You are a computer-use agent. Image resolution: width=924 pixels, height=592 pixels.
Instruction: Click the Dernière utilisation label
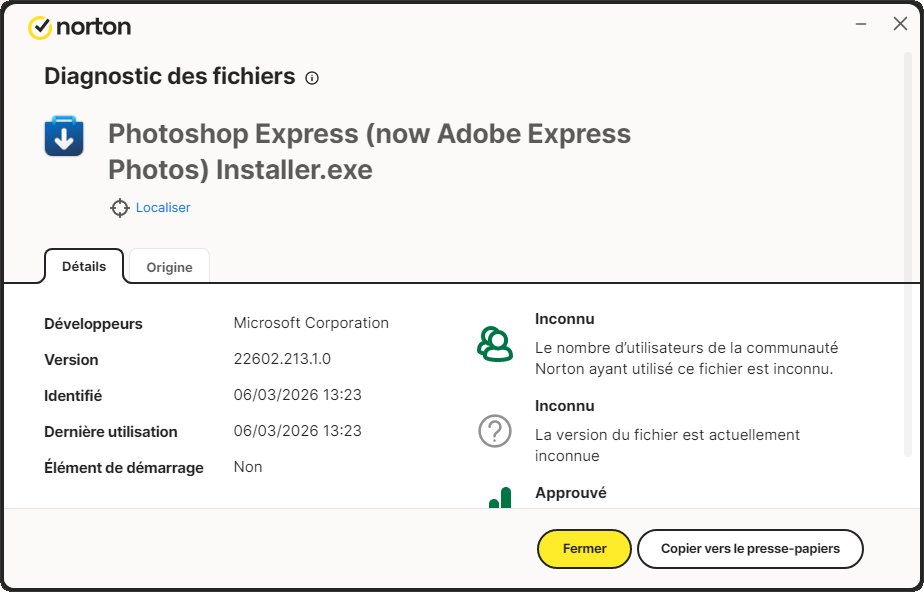[x=111, y=432]
